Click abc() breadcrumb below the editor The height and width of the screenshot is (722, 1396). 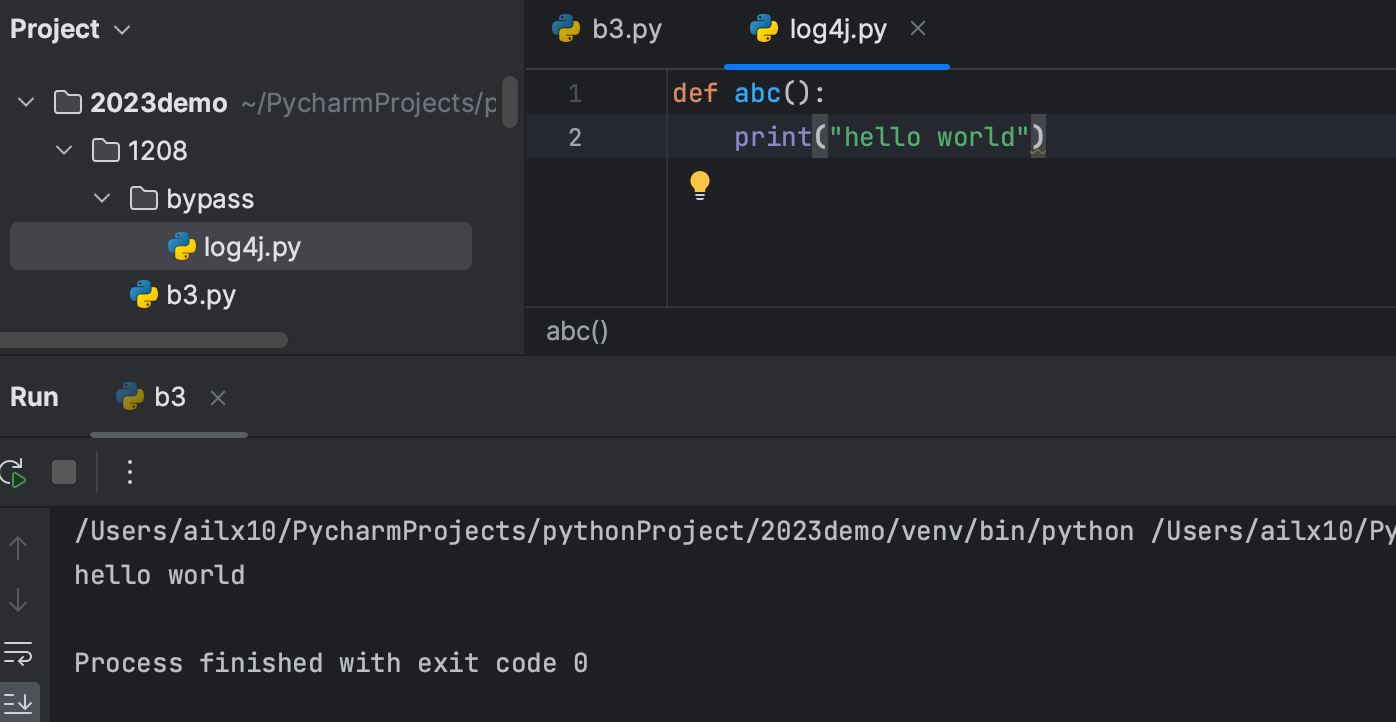pyautogui.click(x=577, y=332)
